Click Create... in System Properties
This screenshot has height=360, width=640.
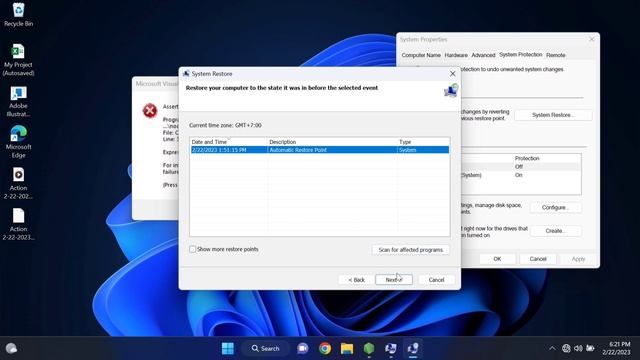pyautogui.click(x=556, y=231)
